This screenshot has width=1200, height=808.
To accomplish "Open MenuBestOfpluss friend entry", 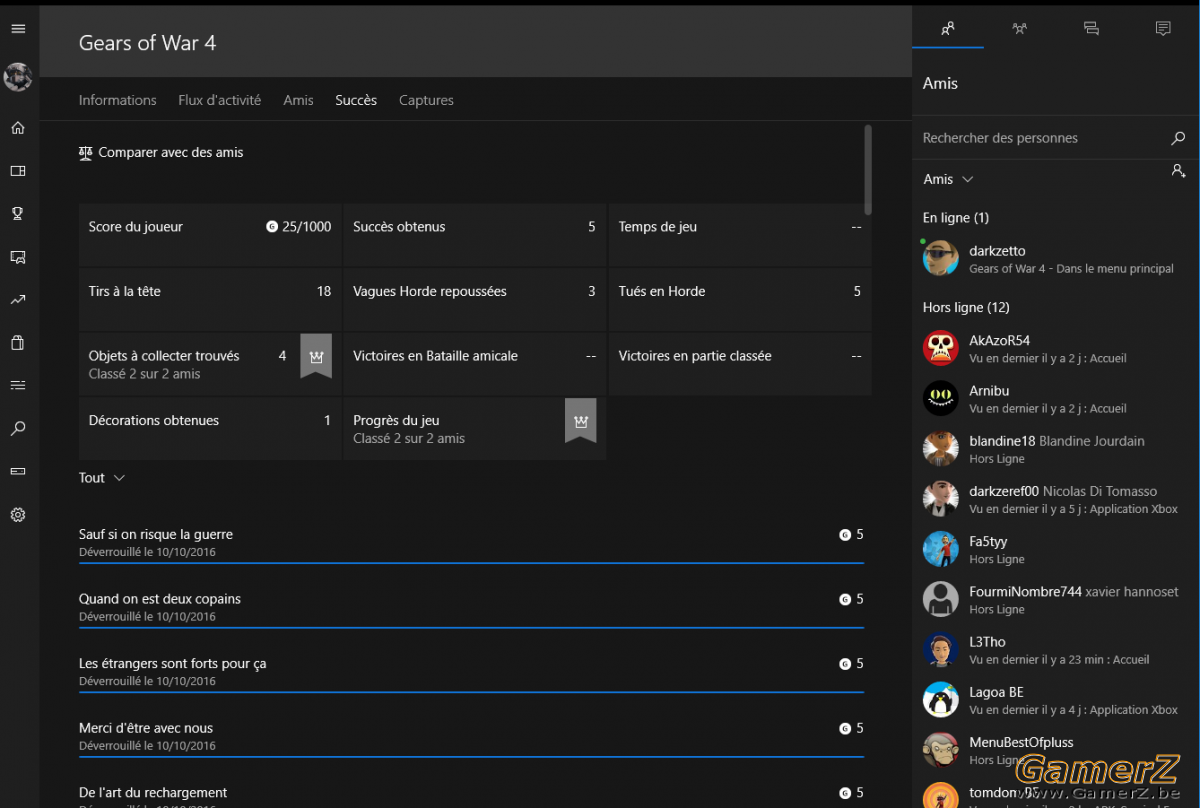I will [1056, 750].
